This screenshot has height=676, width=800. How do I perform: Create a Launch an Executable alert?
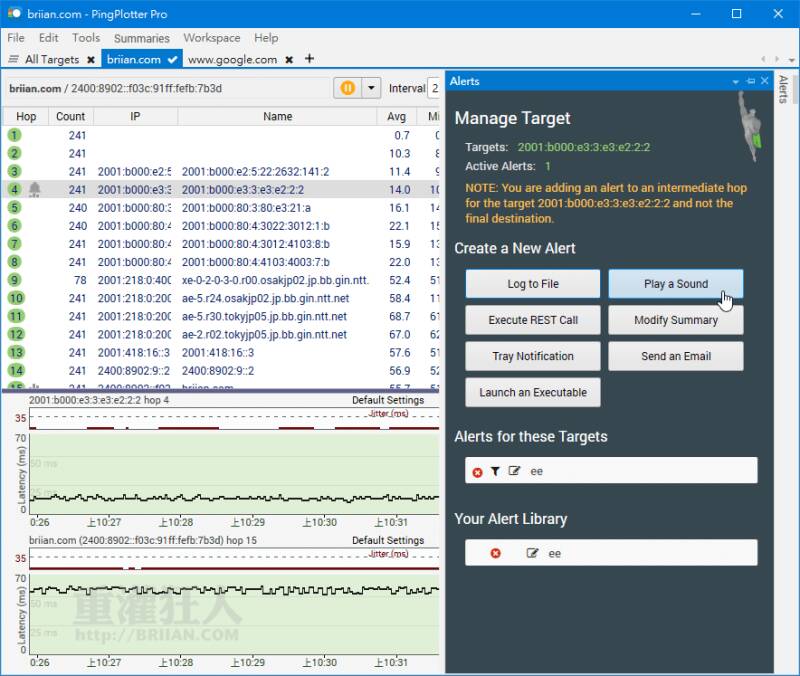pos(533,392)
